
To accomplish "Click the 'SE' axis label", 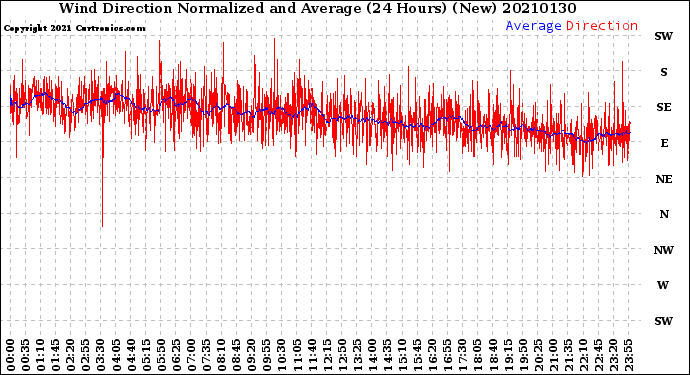I will click(x=664, y=107).
